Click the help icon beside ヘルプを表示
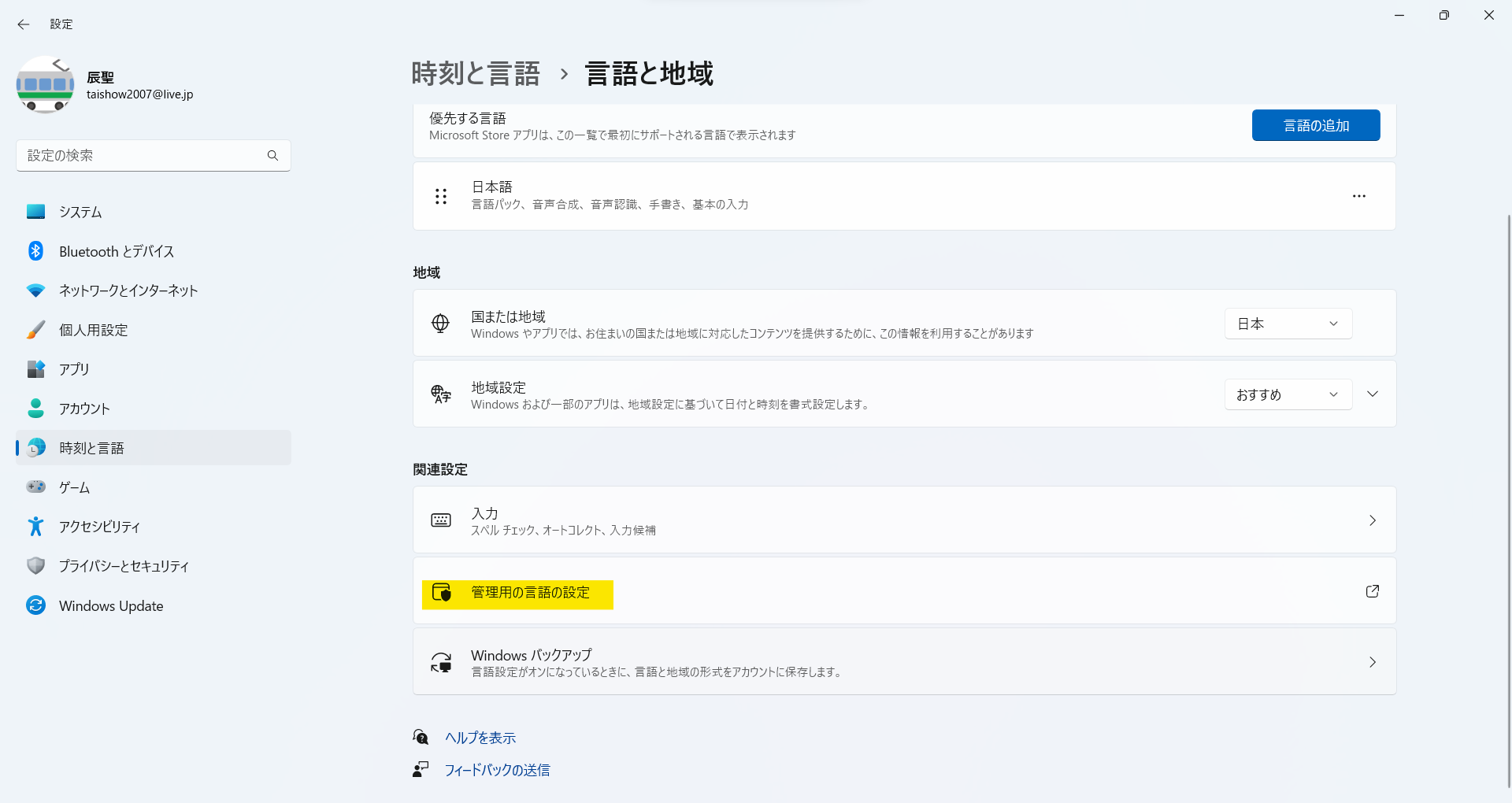 (x=421, y=737)
